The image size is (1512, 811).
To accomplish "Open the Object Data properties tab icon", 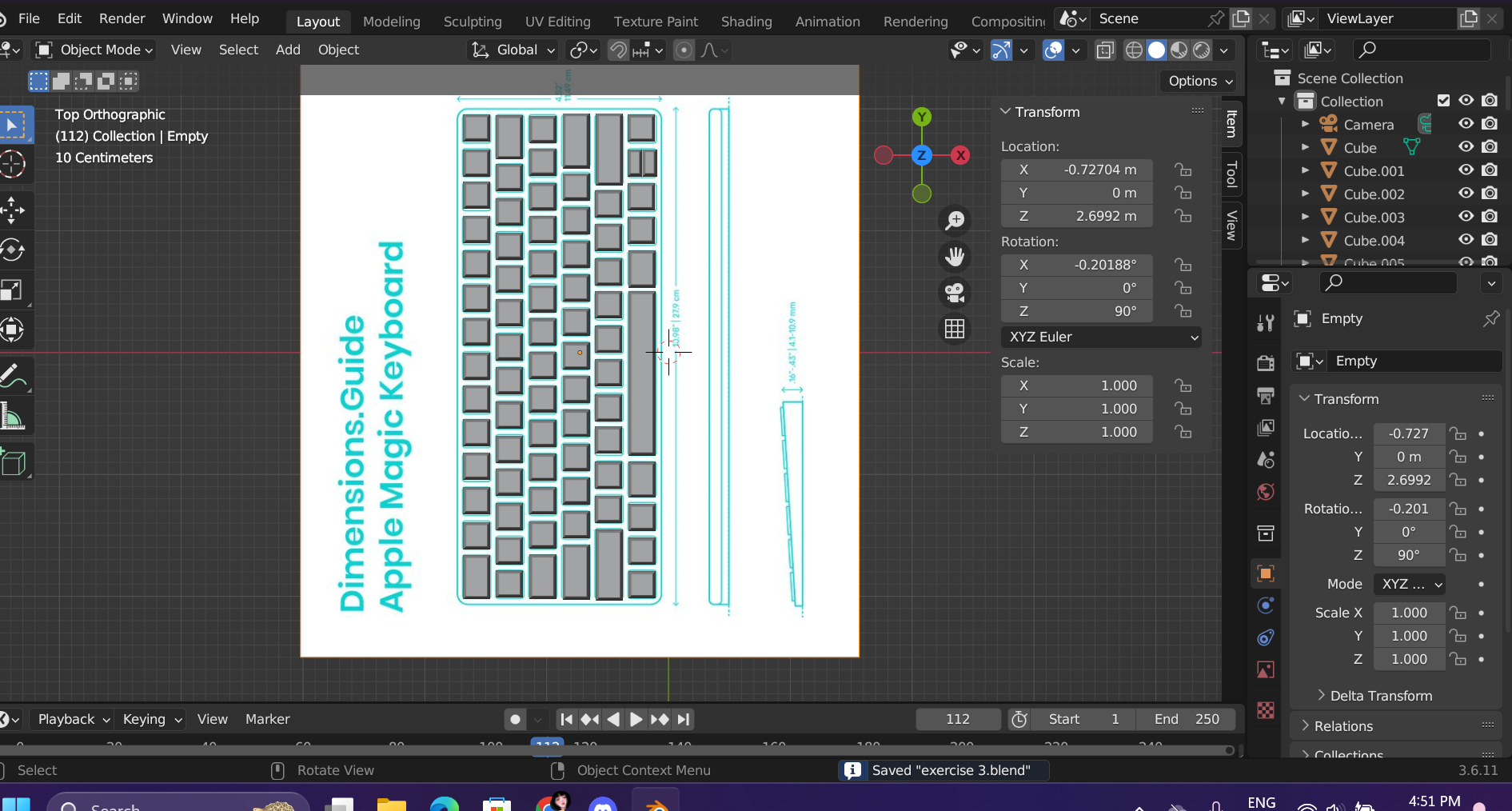I will tap(1265, 670).
